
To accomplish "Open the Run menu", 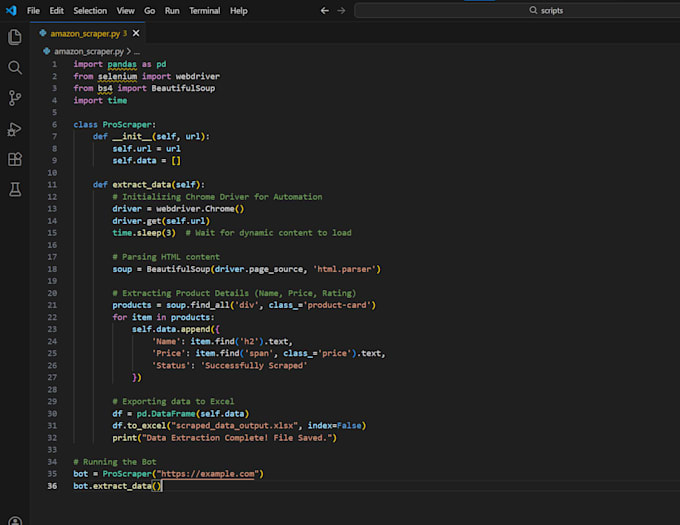I will (172, 11).
